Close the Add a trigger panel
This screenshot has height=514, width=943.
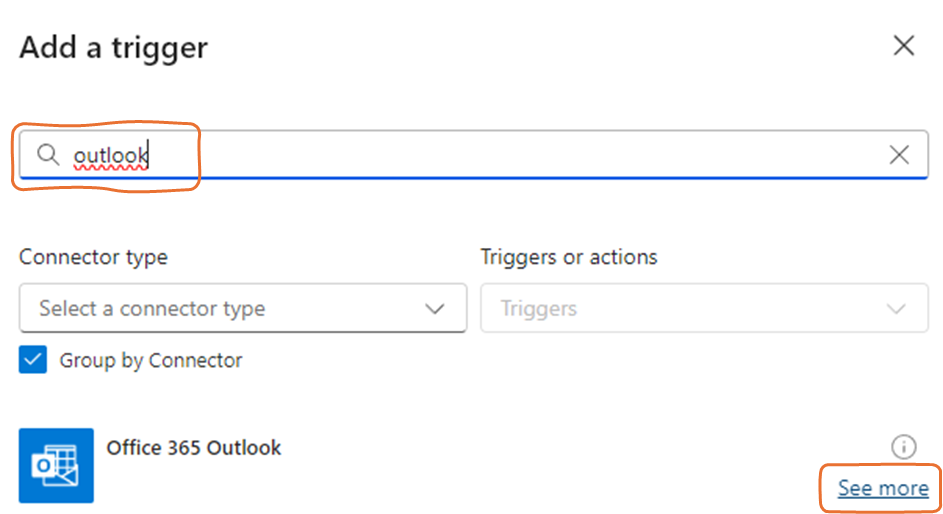[903, 46]
